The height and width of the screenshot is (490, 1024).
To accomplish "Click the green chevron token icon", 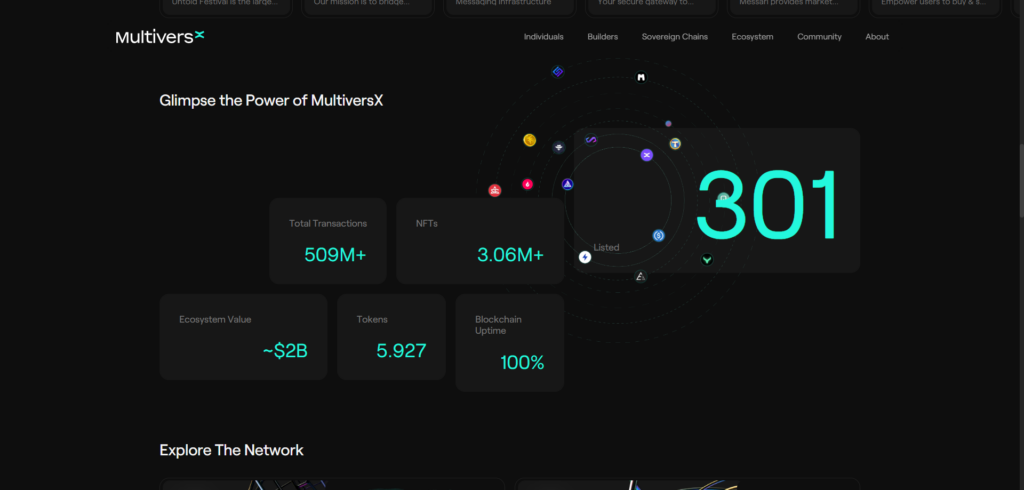I will (x=707, y=259).
